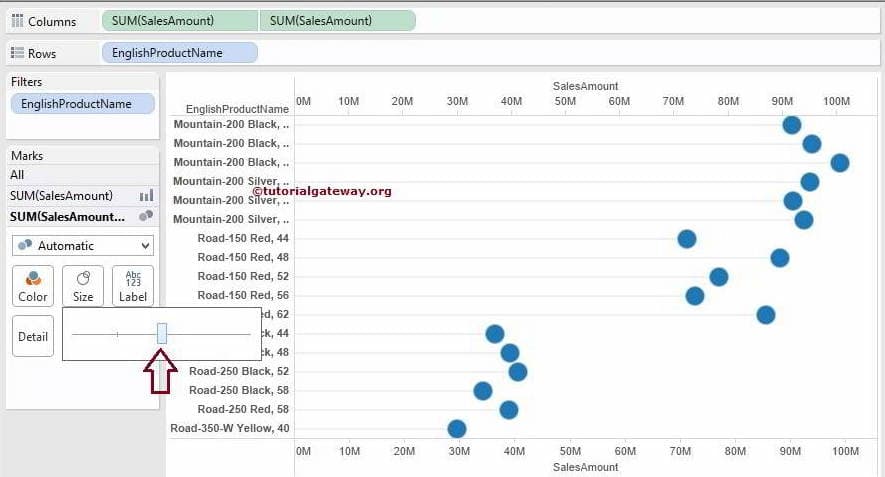Click the Road-150 Red, 56 row label
The image size is (885, 477).
point(243,295)
